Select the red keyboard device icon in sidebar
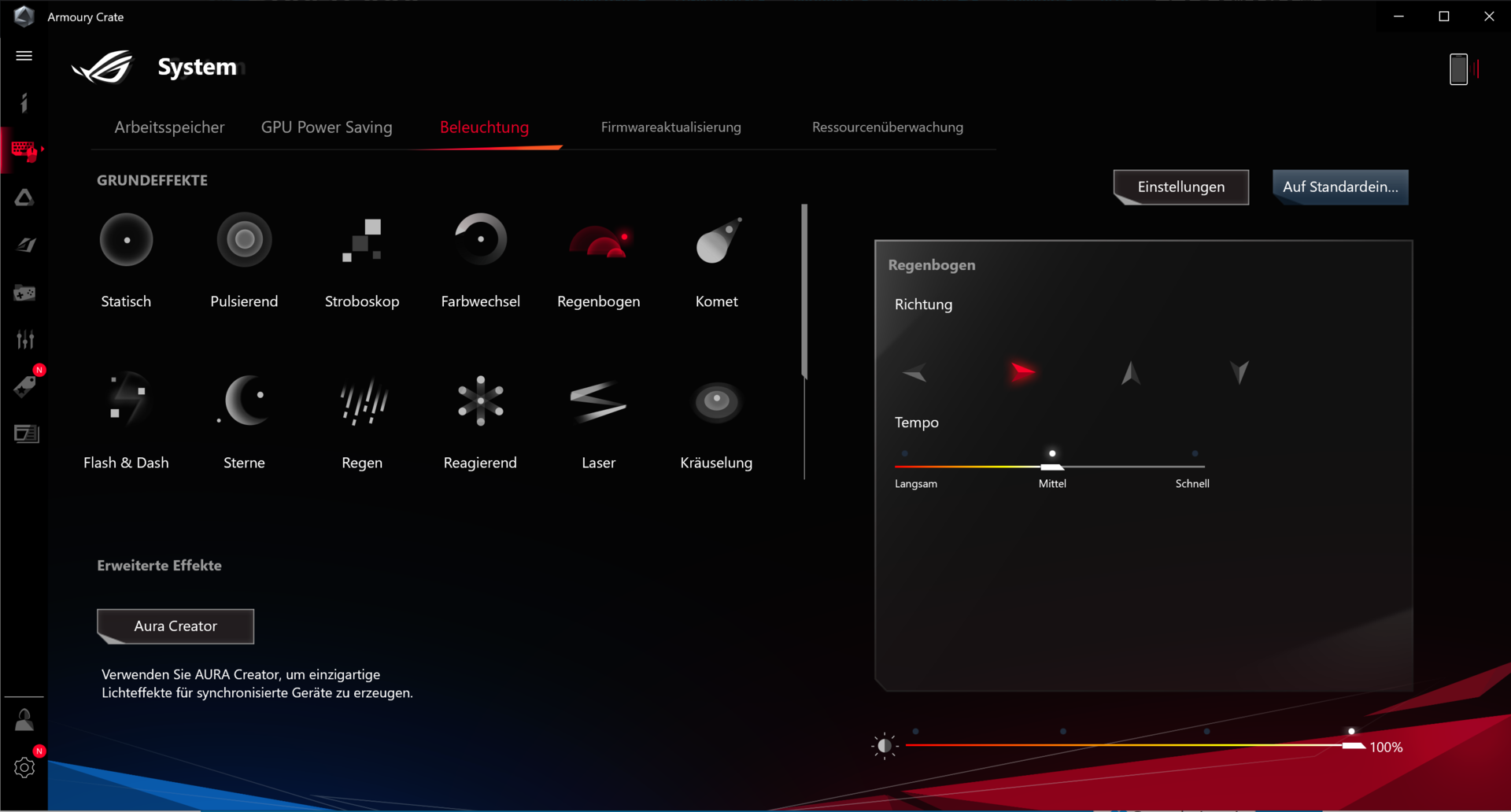Screen dimensions: 1511x812 [x=24, y=150]
